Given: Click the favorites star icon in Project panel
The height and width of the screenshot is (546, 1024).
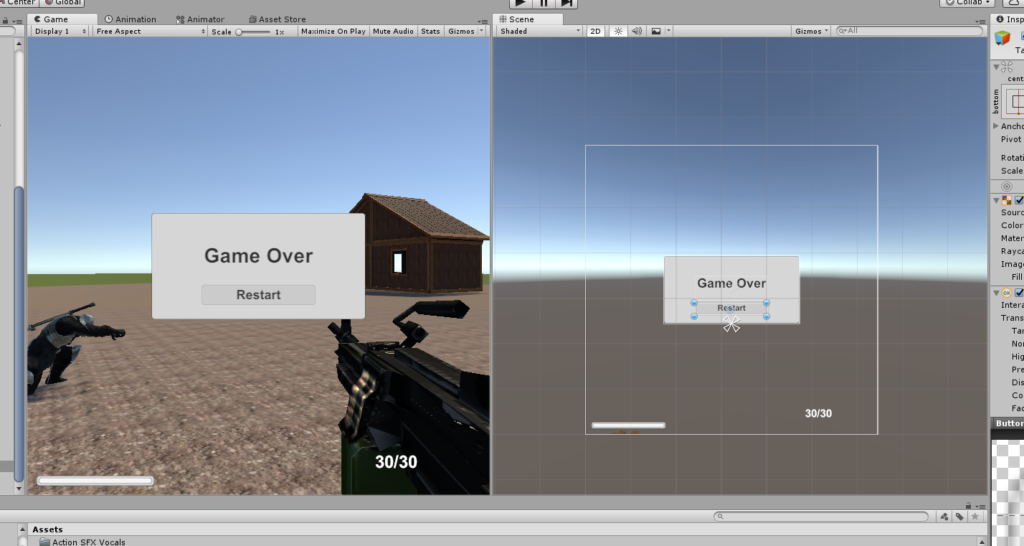Looking at the screenshot, I should [975, 516].
